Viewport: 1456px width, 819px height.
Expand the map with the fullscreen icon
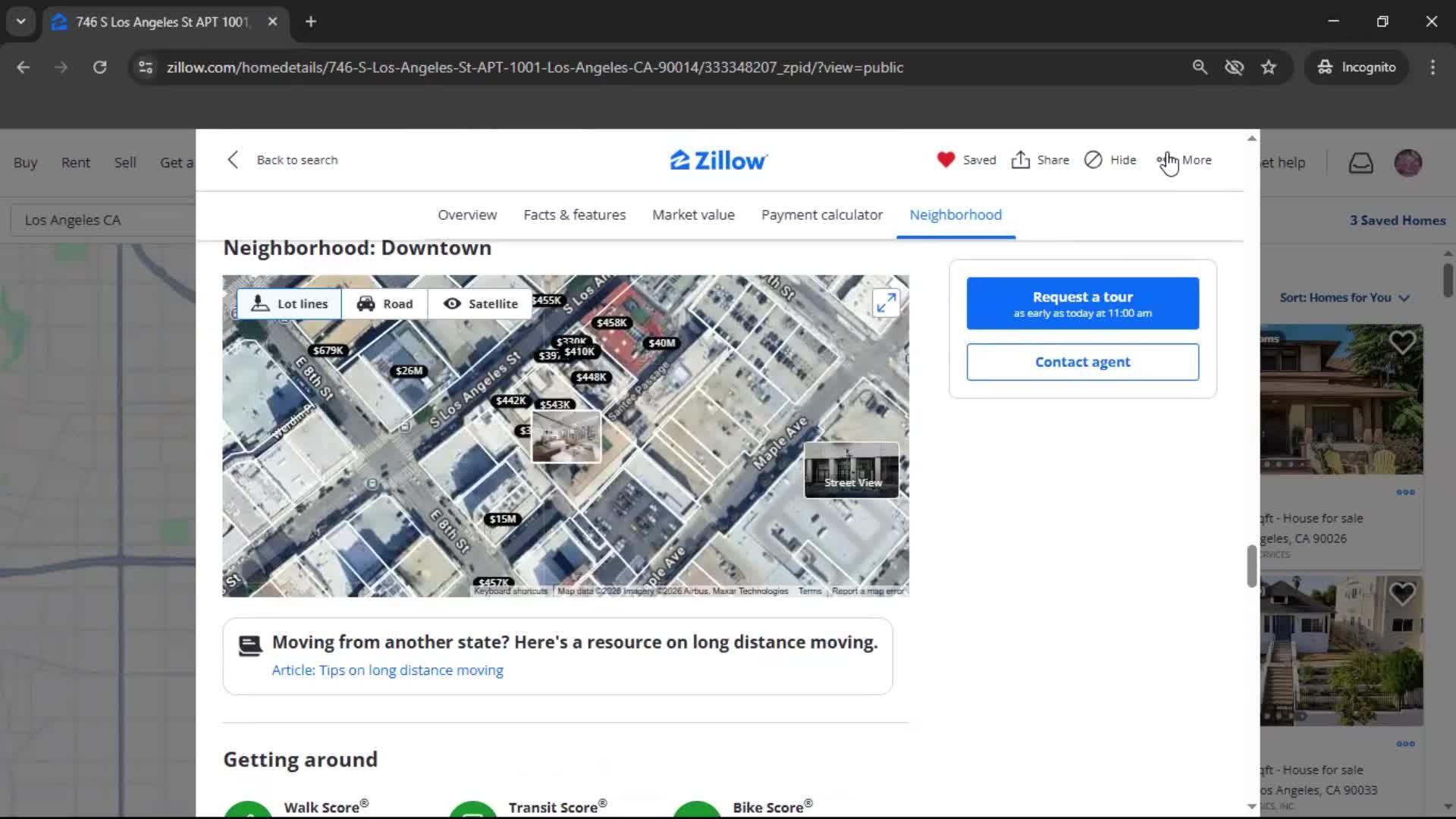point(885,302)
